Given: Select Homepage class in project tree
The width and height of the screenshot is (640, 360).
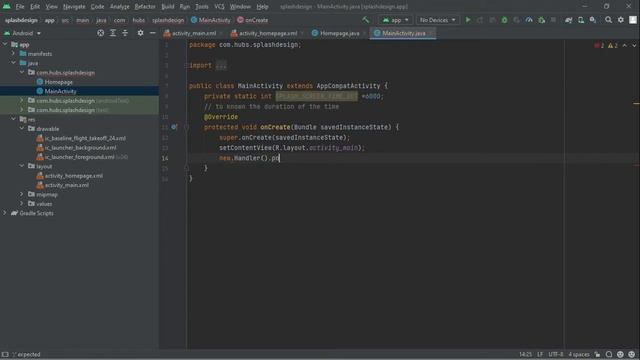Looking at the screenshot, I should click(59, 82).
